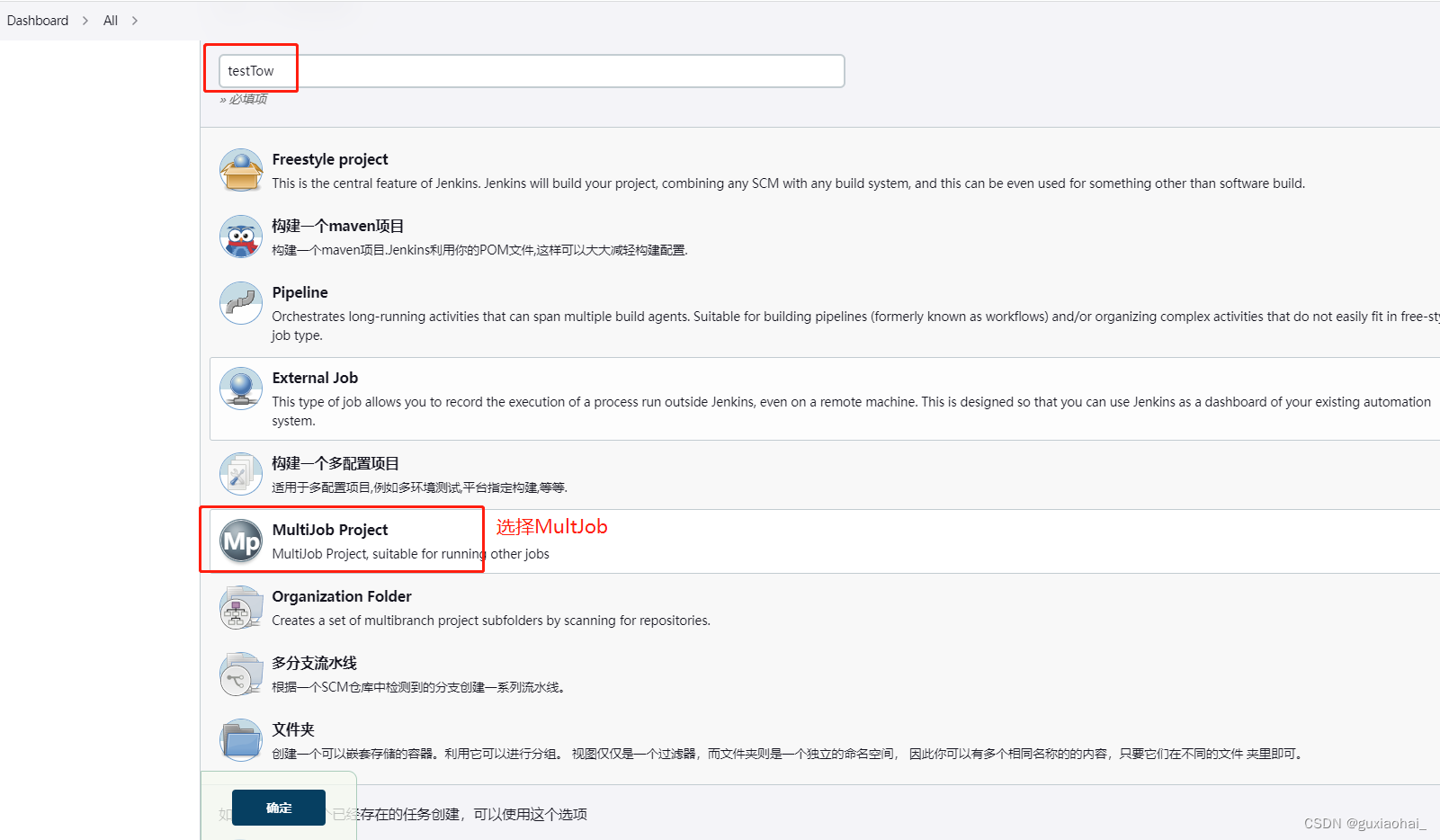
Task: Click the multibranch pipeline icon
Action: (241, 674)
